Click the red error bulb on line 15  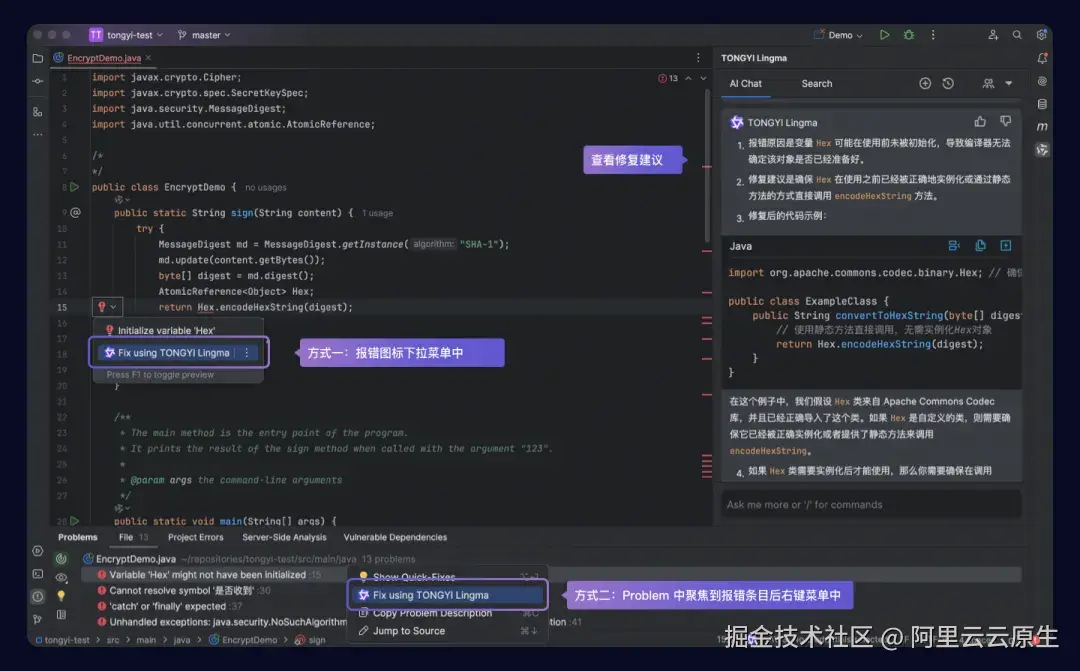click(101, 307)
